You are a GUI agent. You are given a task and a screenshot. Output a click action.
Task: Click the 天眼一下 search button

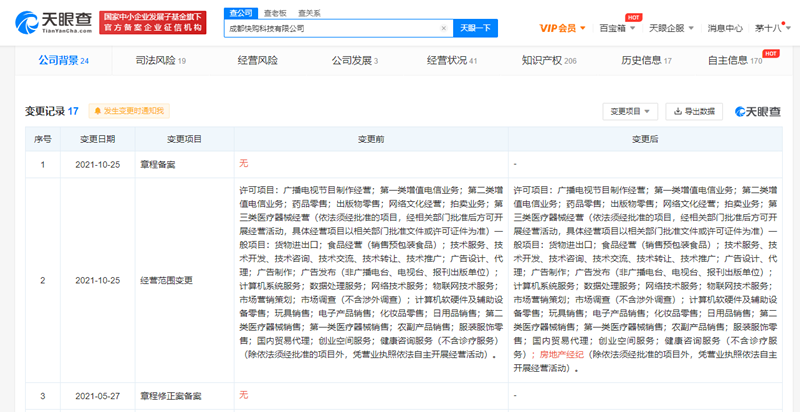click(x=474, y=28)
